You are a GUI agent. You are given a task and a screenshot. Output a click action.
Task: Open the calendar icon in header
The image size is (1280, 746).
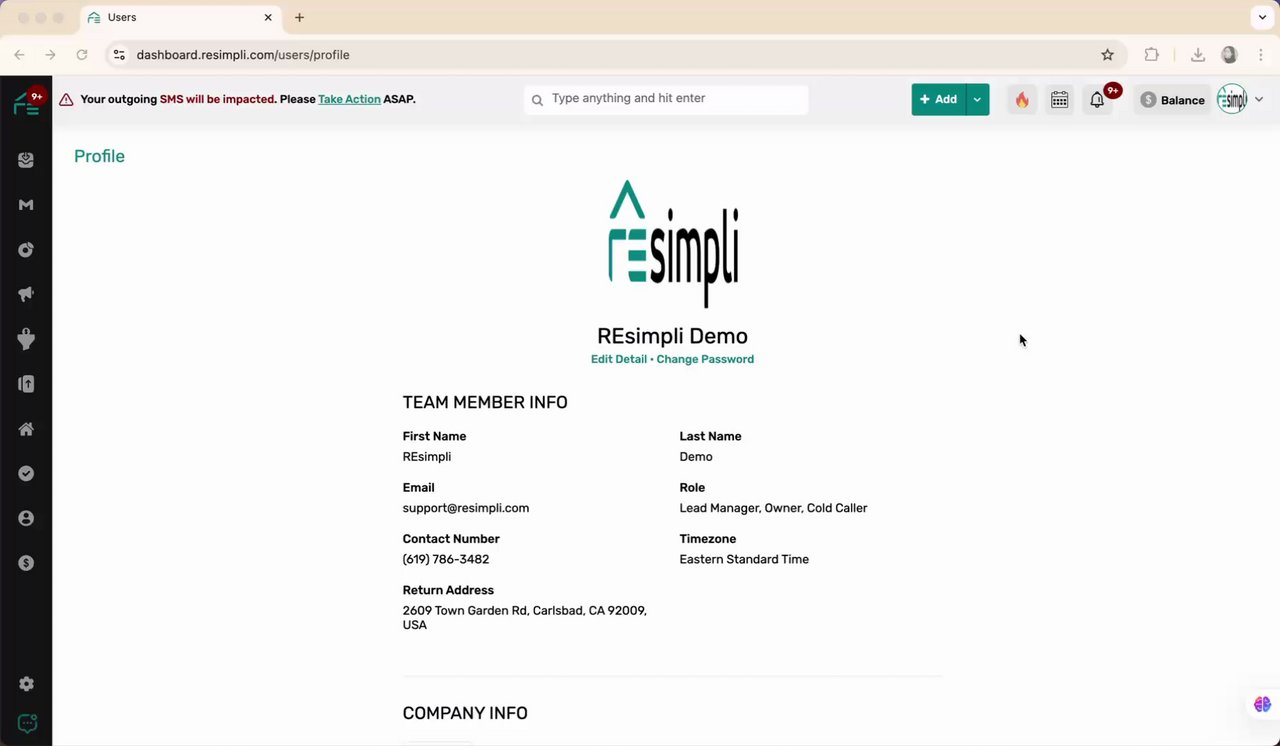pos(1059,99)
